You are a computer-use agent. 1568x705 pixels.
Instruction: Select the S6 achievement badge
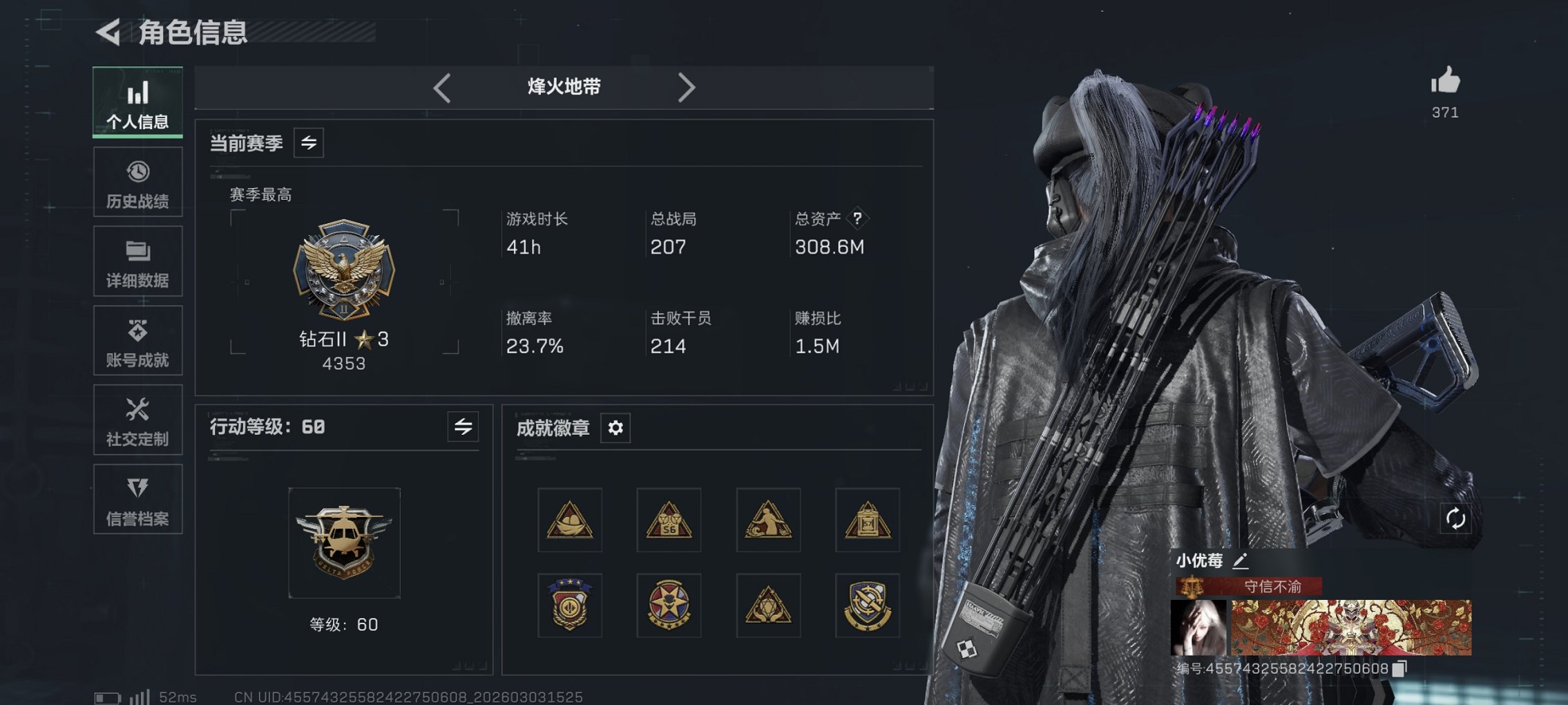click(669, 520)
